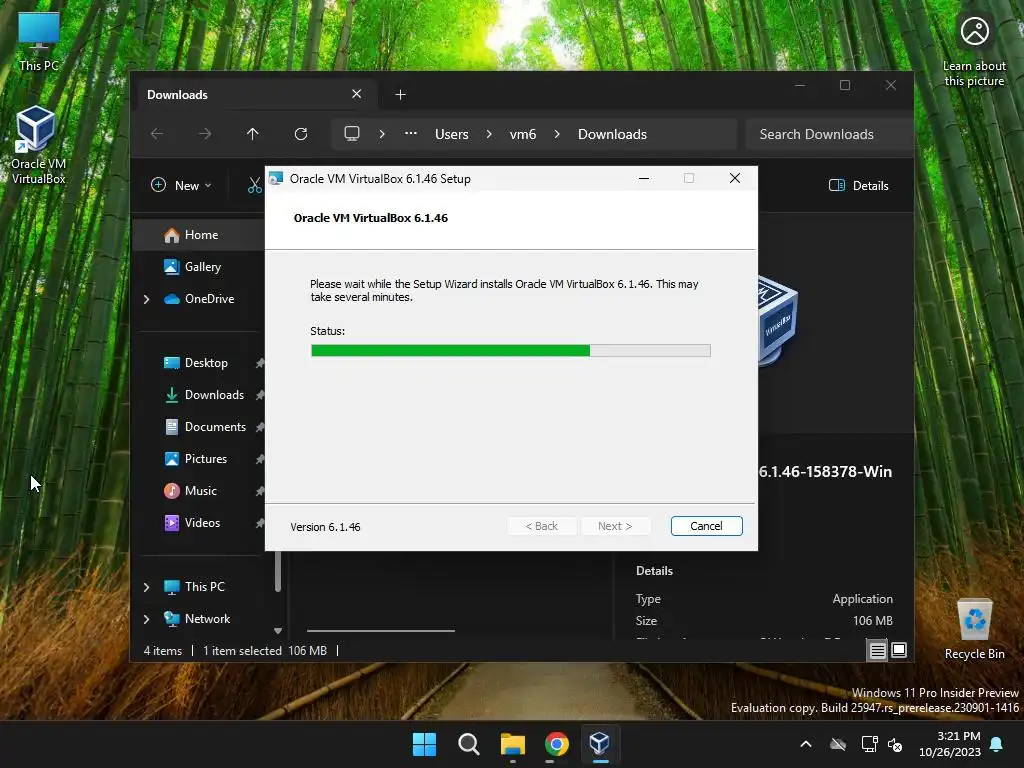Add a new File Explorer tab

400,95
